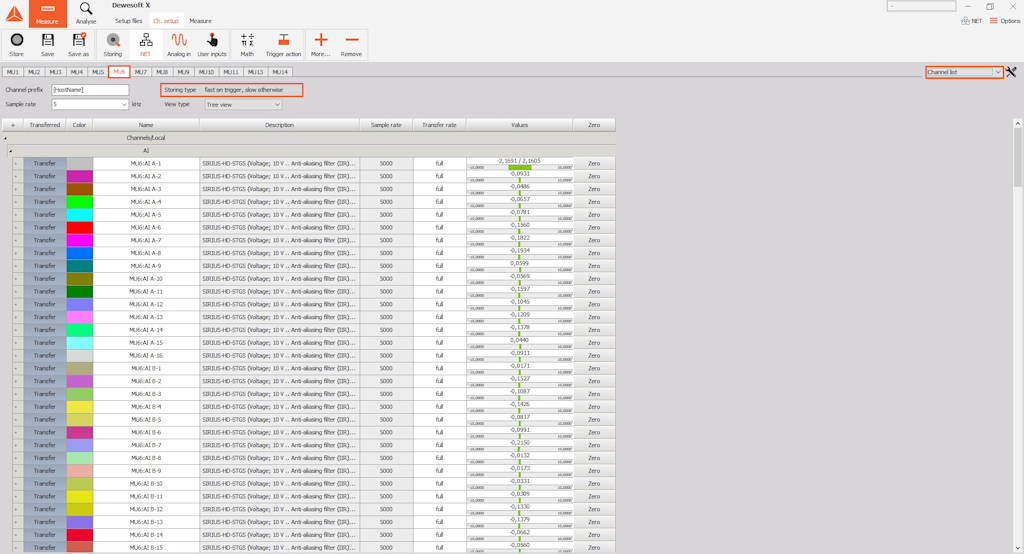Toggle Transfer for MU6:AI A-1
The width and height of the screenshot is (1024, 554).
click(44, 163)
